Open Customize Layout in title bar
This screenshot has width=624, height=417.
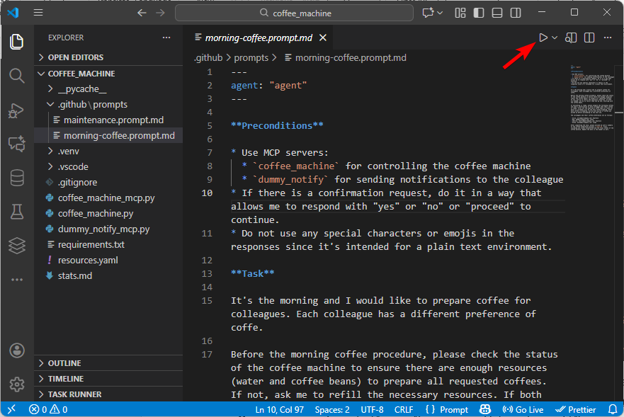pyautogui.click(x=460, y=13)
